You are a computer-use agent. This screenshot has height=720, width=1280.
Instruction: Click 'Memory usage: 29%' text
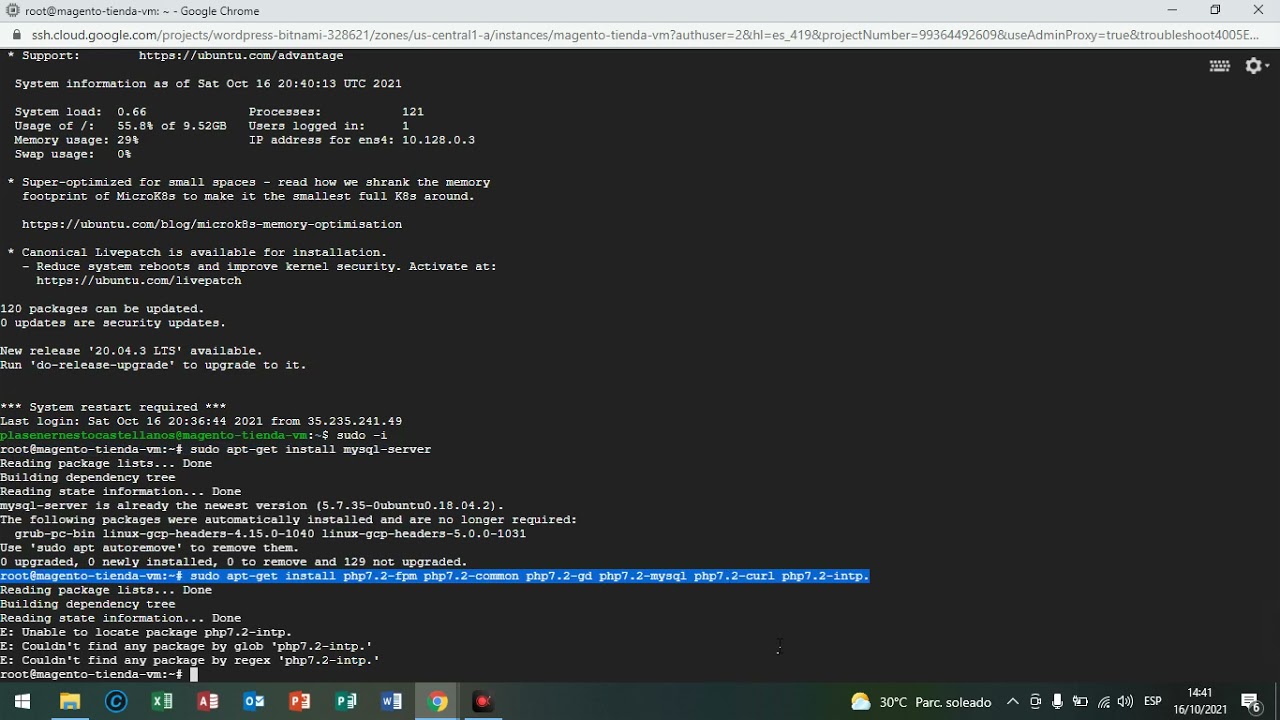coord(76,140)
